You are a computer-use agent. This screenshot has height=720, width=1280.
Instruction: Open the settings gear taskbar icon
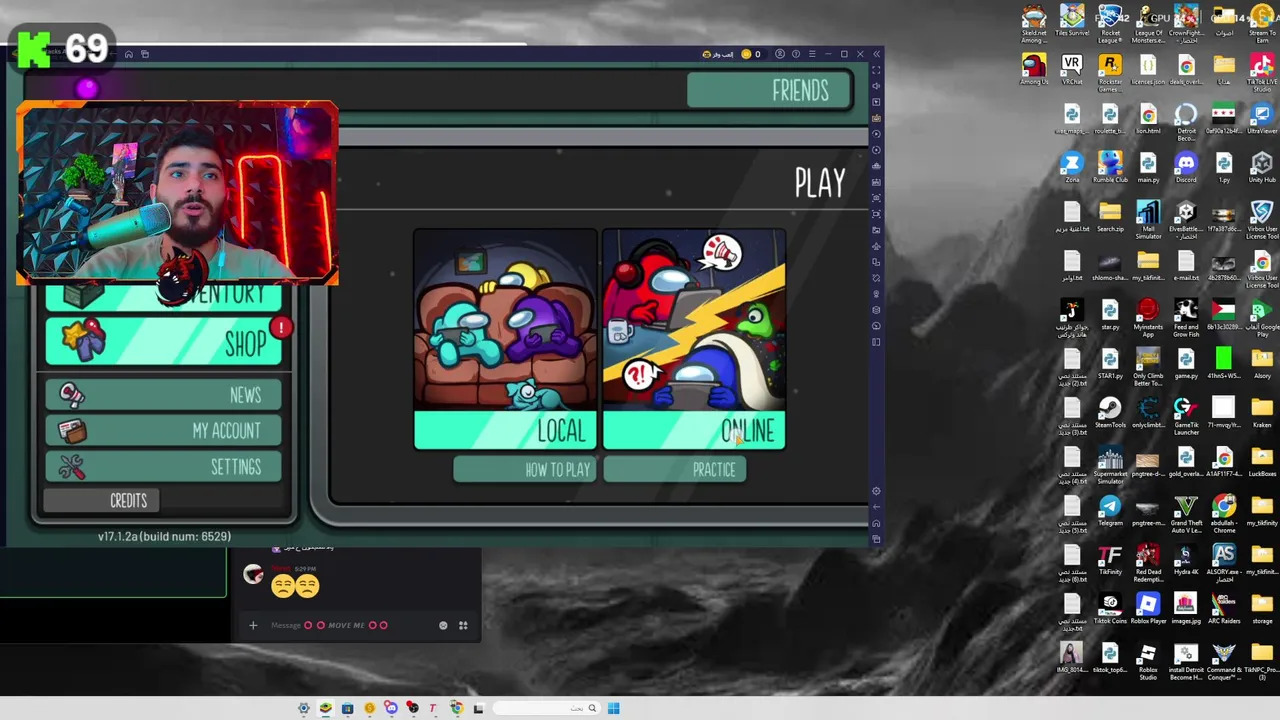coord(303,709)
